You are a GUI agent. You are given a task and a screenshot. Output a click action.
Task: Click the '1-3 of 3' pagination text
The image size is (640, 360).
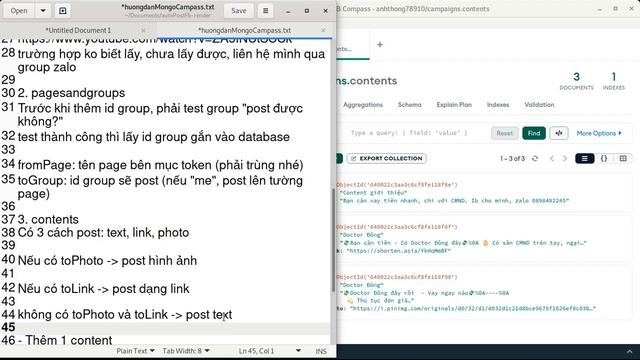pos(512,158)
